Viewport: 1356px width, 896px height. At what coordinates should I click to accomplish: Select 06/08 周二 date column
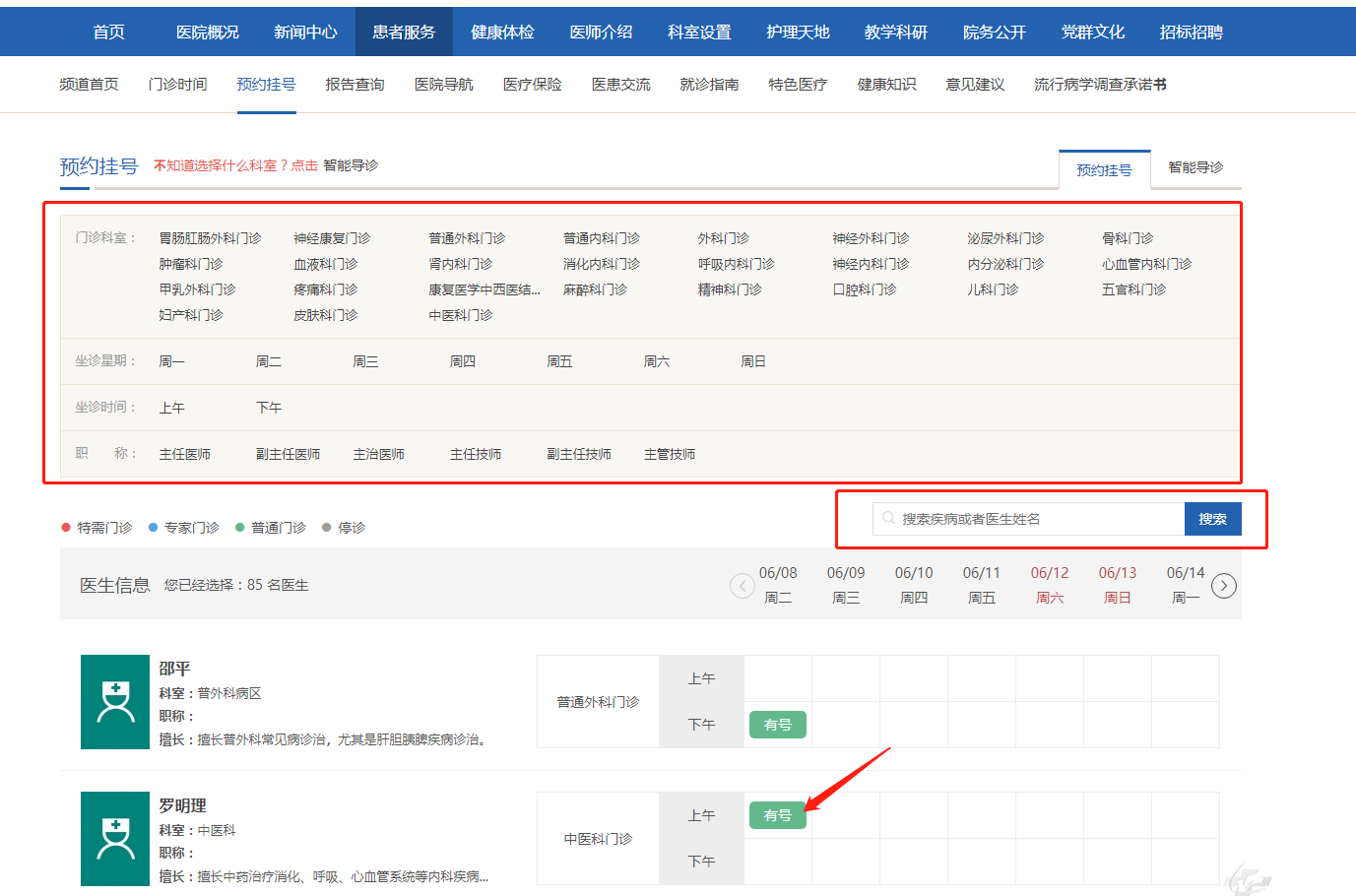click(x=778, y=585)
